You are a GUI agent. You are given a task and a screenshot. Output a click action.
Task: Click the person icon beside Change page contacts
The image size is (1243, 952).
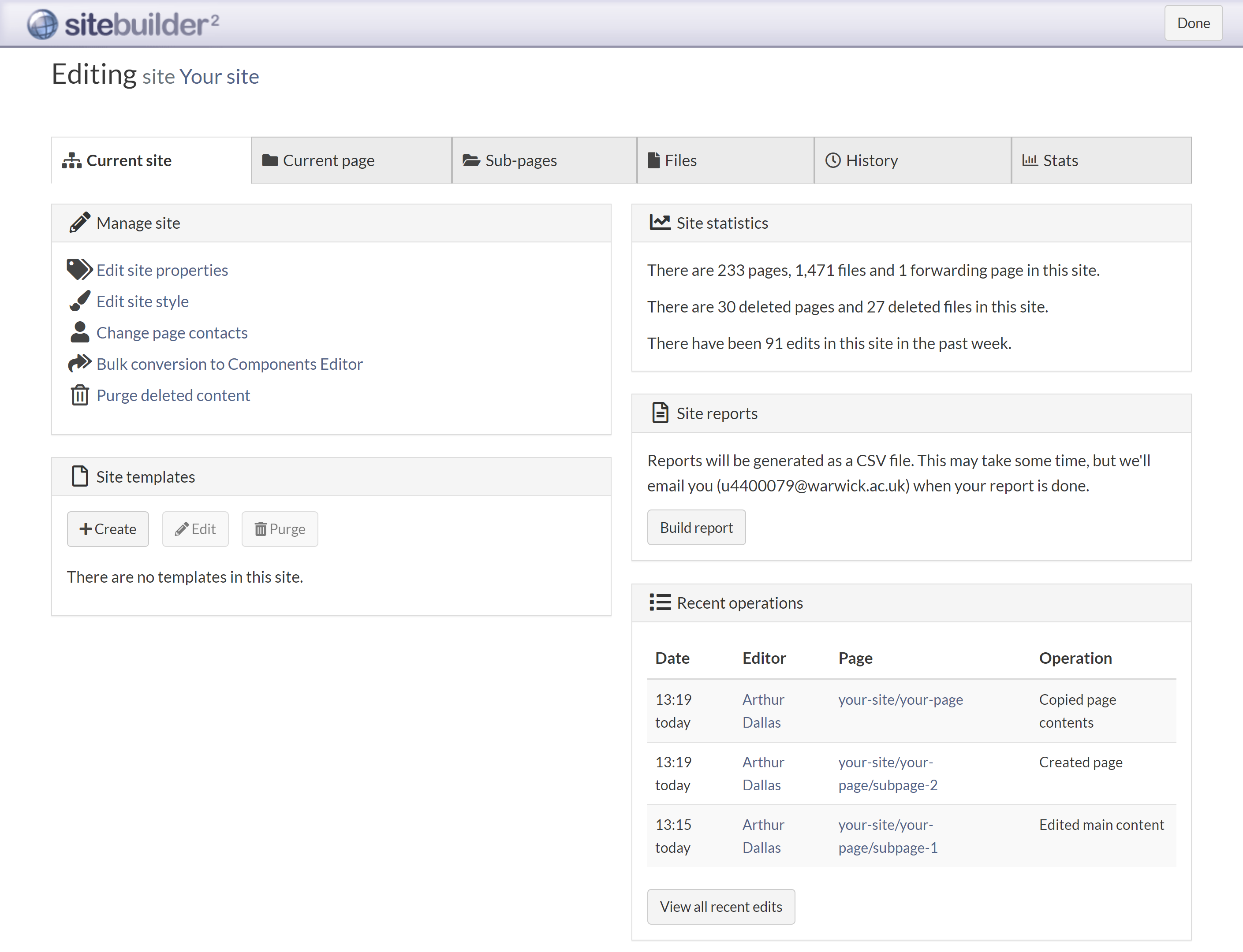(80, 332)
